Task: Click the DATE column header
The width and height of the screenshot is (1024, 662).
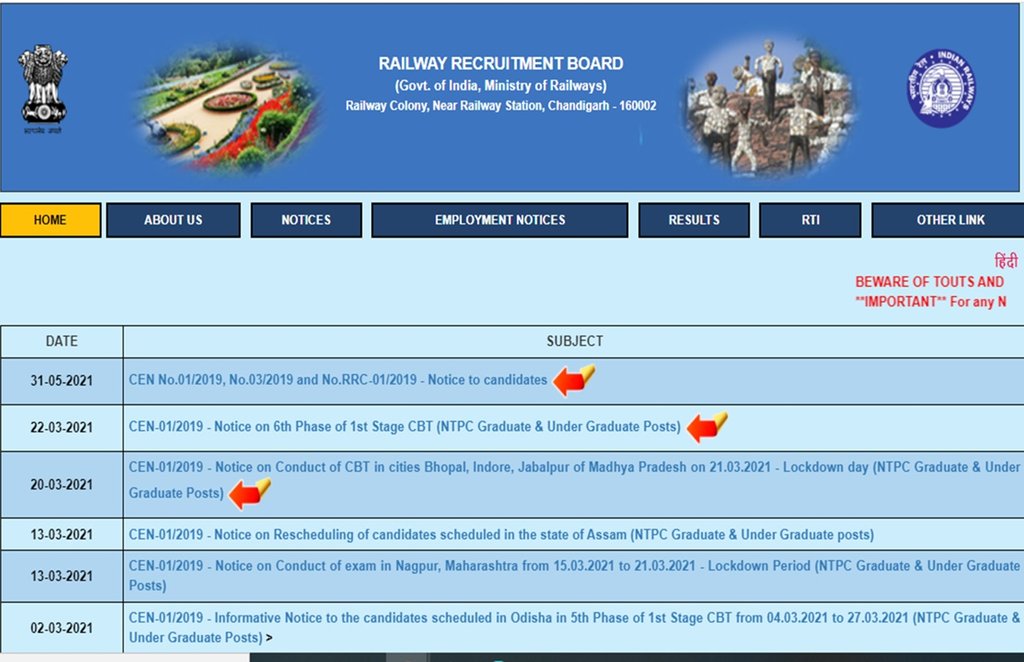Action: [x=61, y=341]
